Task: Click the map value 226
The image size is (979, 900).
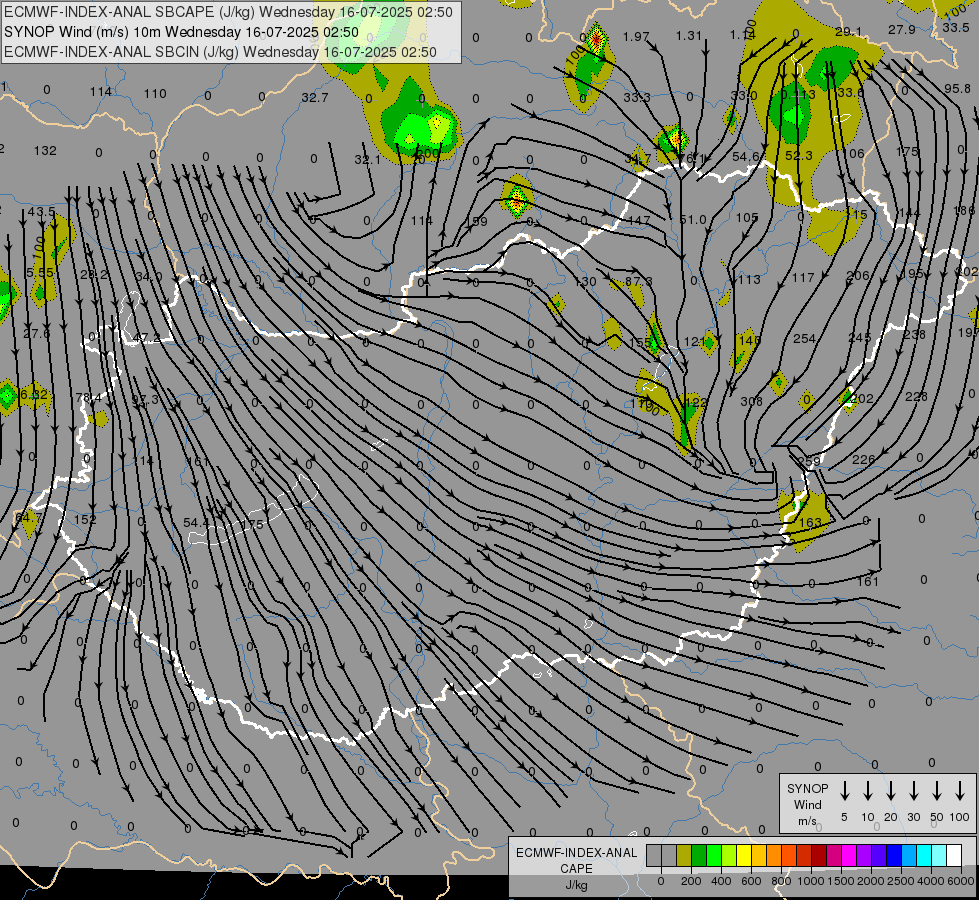Action: (x=863, y=460)
